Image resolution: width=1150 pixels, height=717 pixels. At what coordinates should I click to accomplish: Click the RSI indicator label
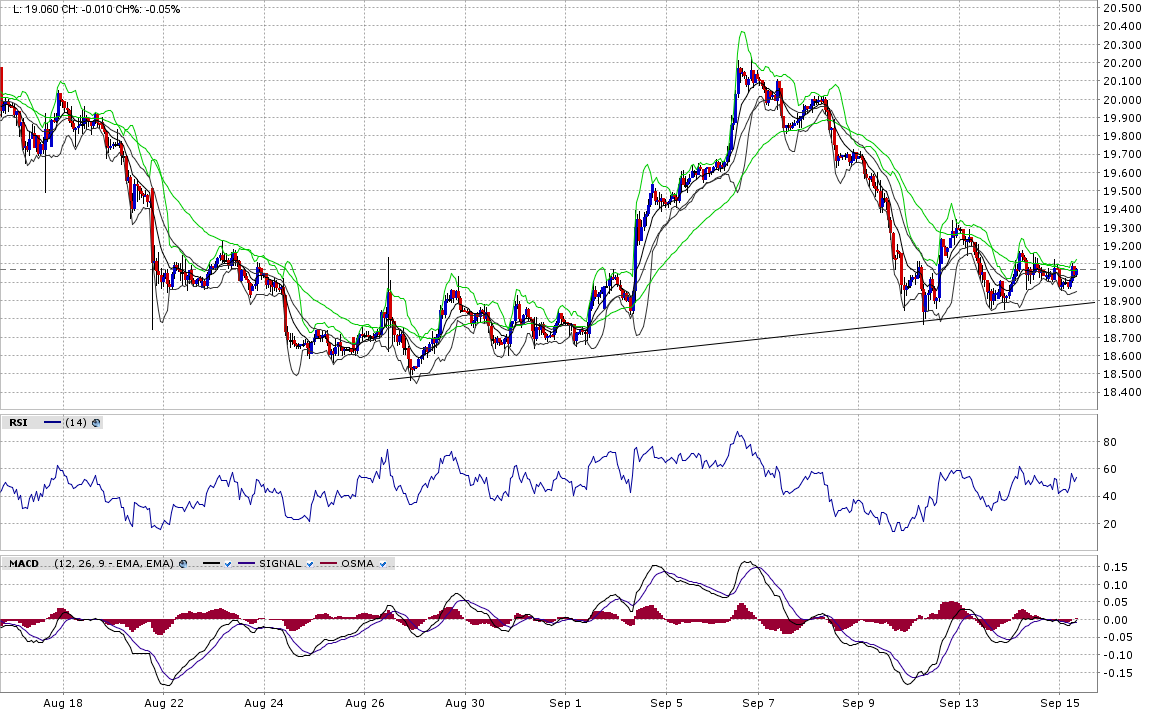pos(19,423)
